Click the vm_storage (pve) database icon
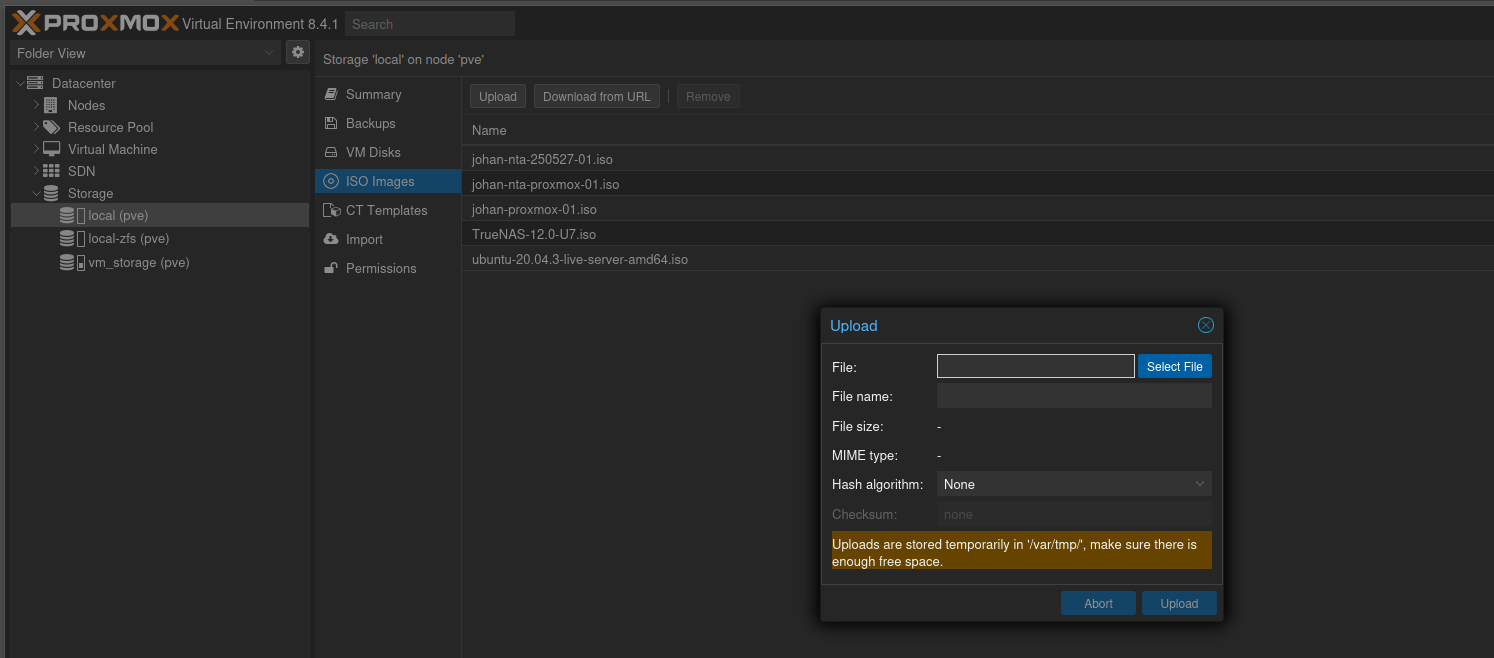Image resolution: width=1494 pixels, height=658 pixels. tap(67, 263)
